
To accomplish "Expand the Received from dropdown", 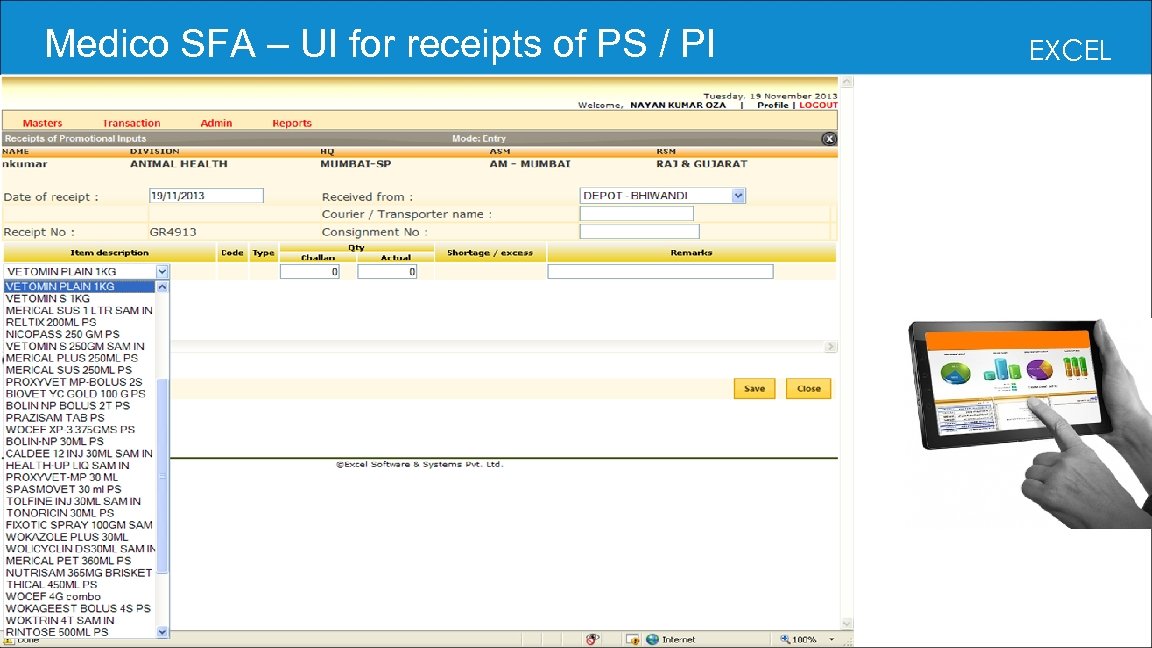I will click(x=738, y=194).
